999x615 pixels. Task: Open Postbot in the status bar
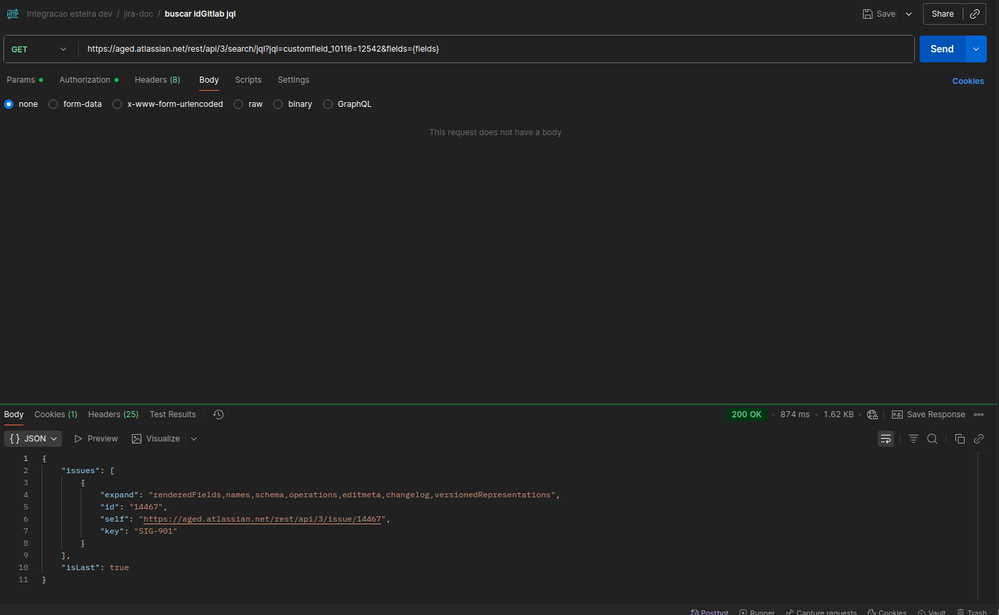pyautogui.click(x=709, y=612)
